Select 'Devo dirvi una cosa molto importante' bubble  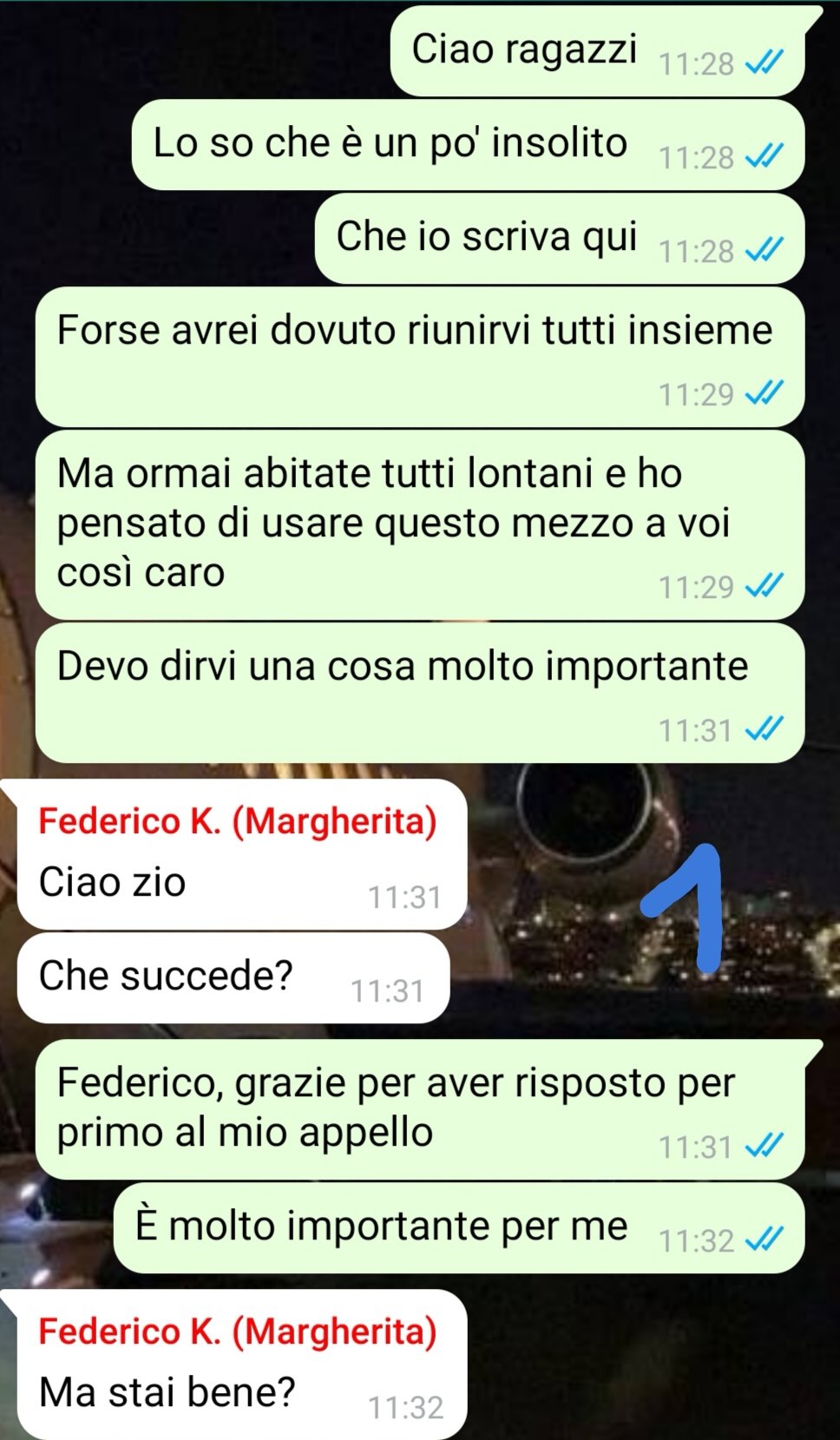[x=420, y=693]
